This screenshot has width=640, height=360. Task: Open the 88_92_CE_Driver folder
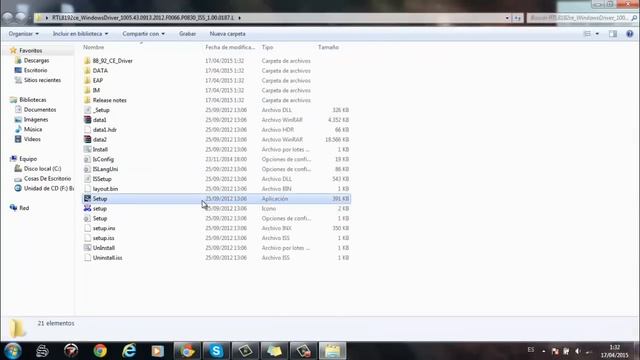pos(112,61)
